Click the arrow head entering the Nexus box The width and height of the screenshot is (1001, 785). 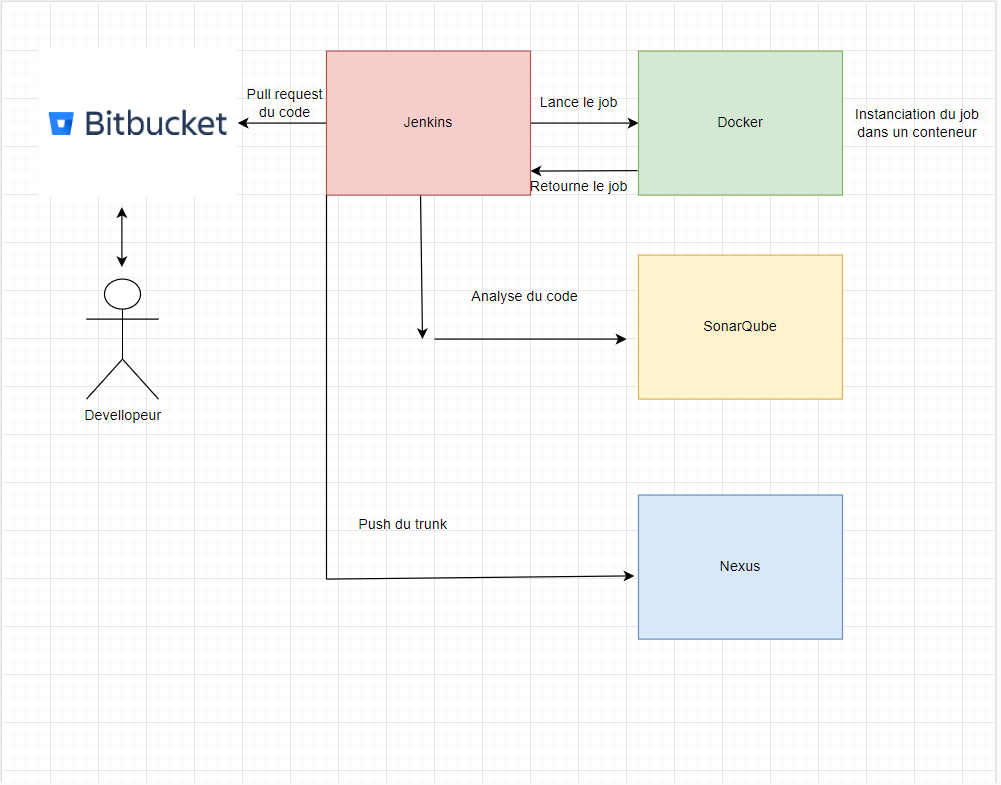click(x=629, y=576)
